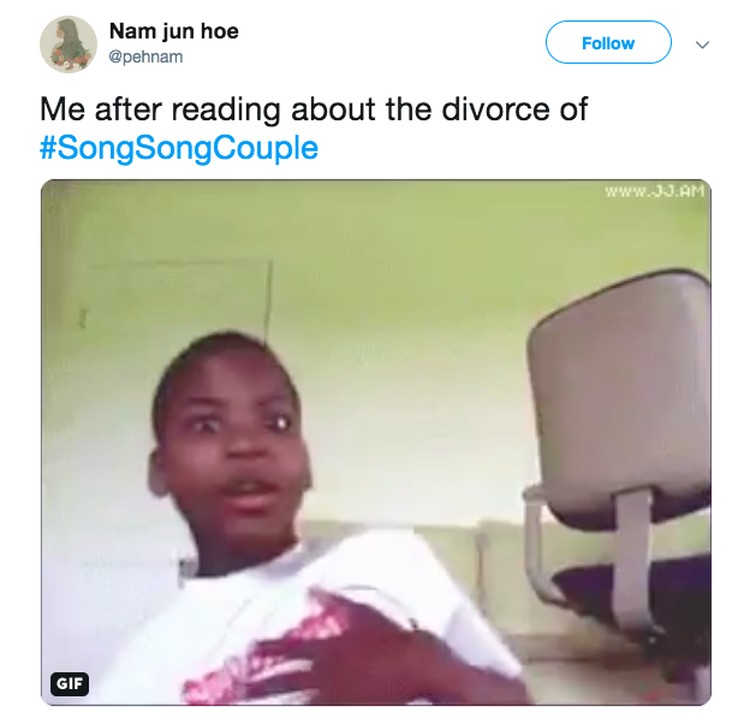Click the word "reading" in the tweet
This screenshot has height=718, width=750.
point(226,110)
